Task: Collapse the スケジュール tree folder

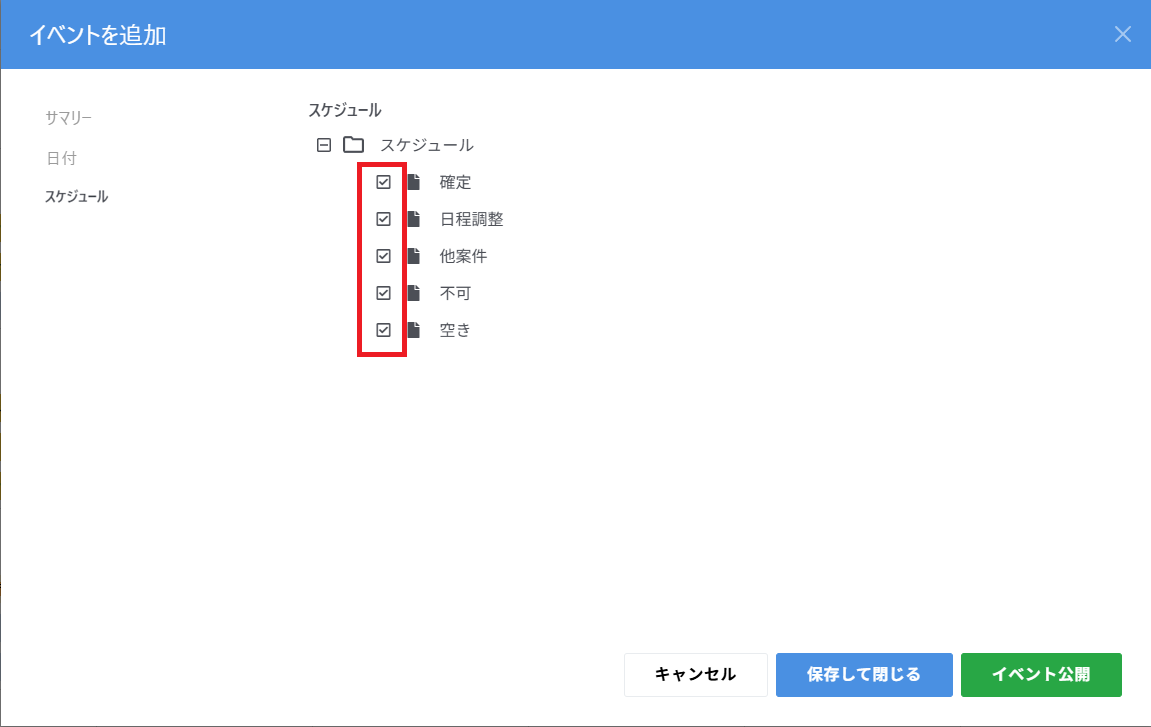Action: pyautogui.click(x=323, y=145)
